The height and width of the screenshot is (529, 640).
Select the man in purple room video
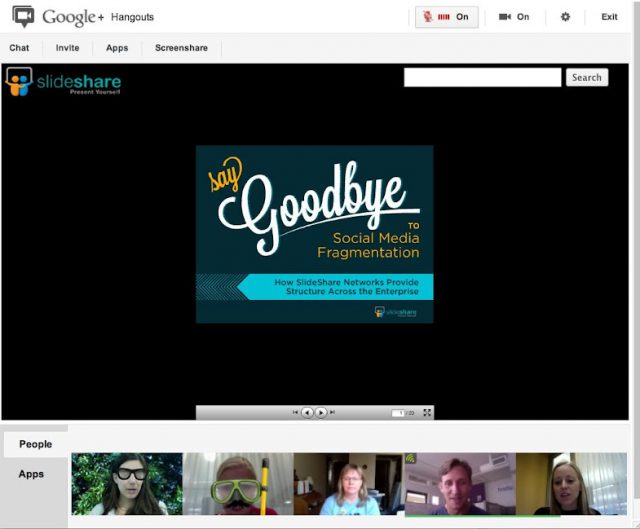[460, 484]
